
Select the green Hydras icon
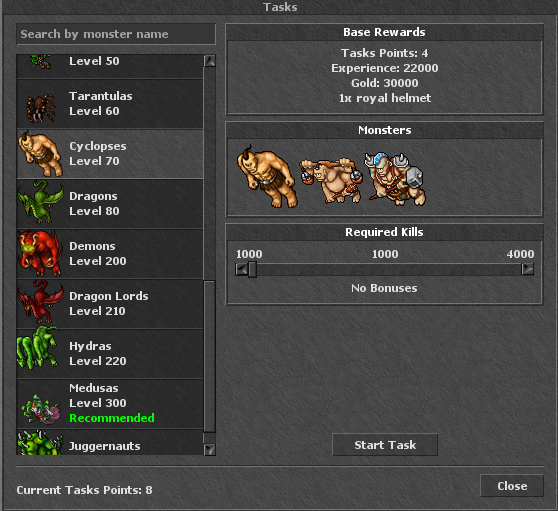[38, 347]
